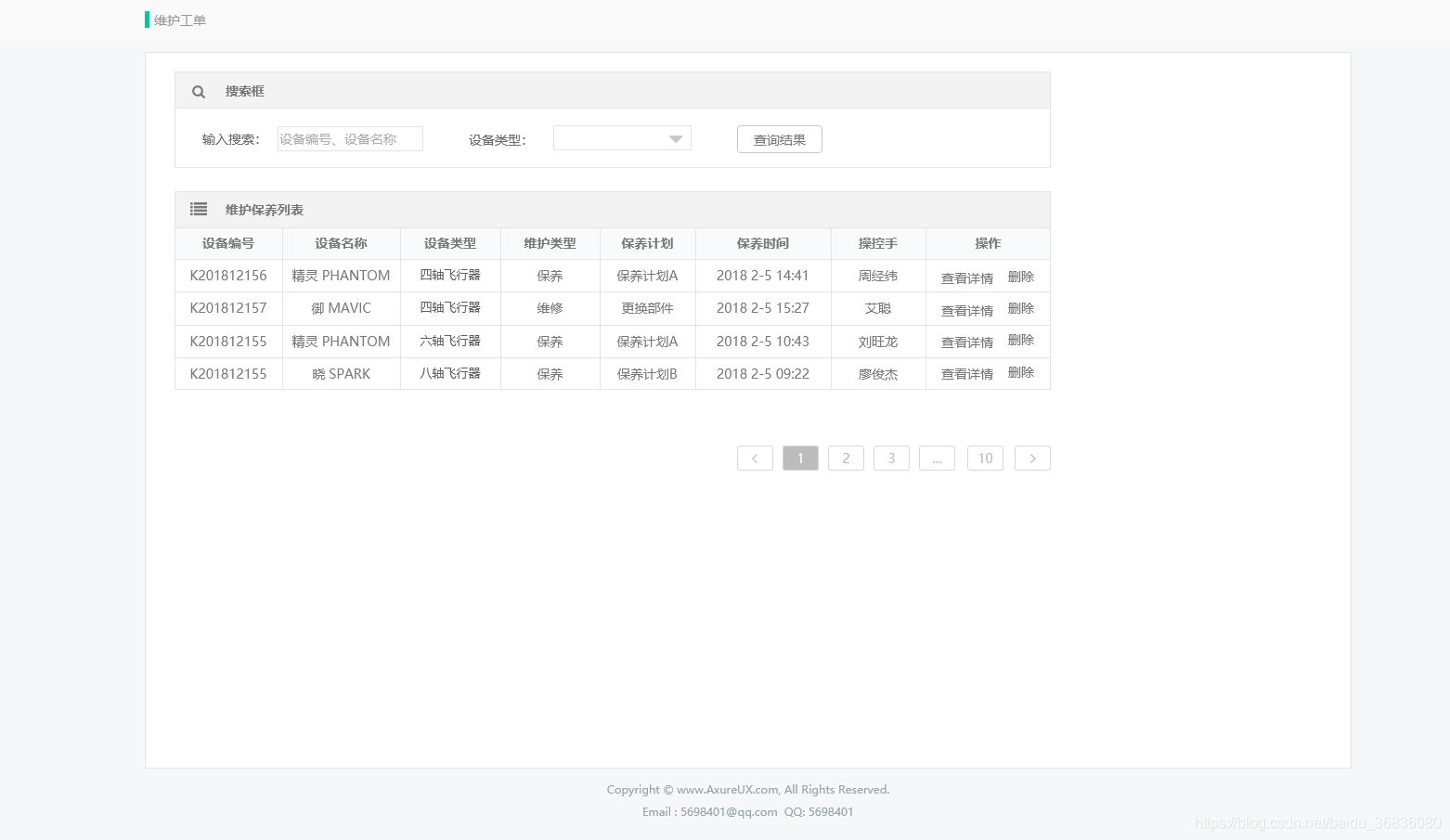Viewport: 1450px width, 840px height.
Task: Click the 保养时间 column header
Action: 763,243
